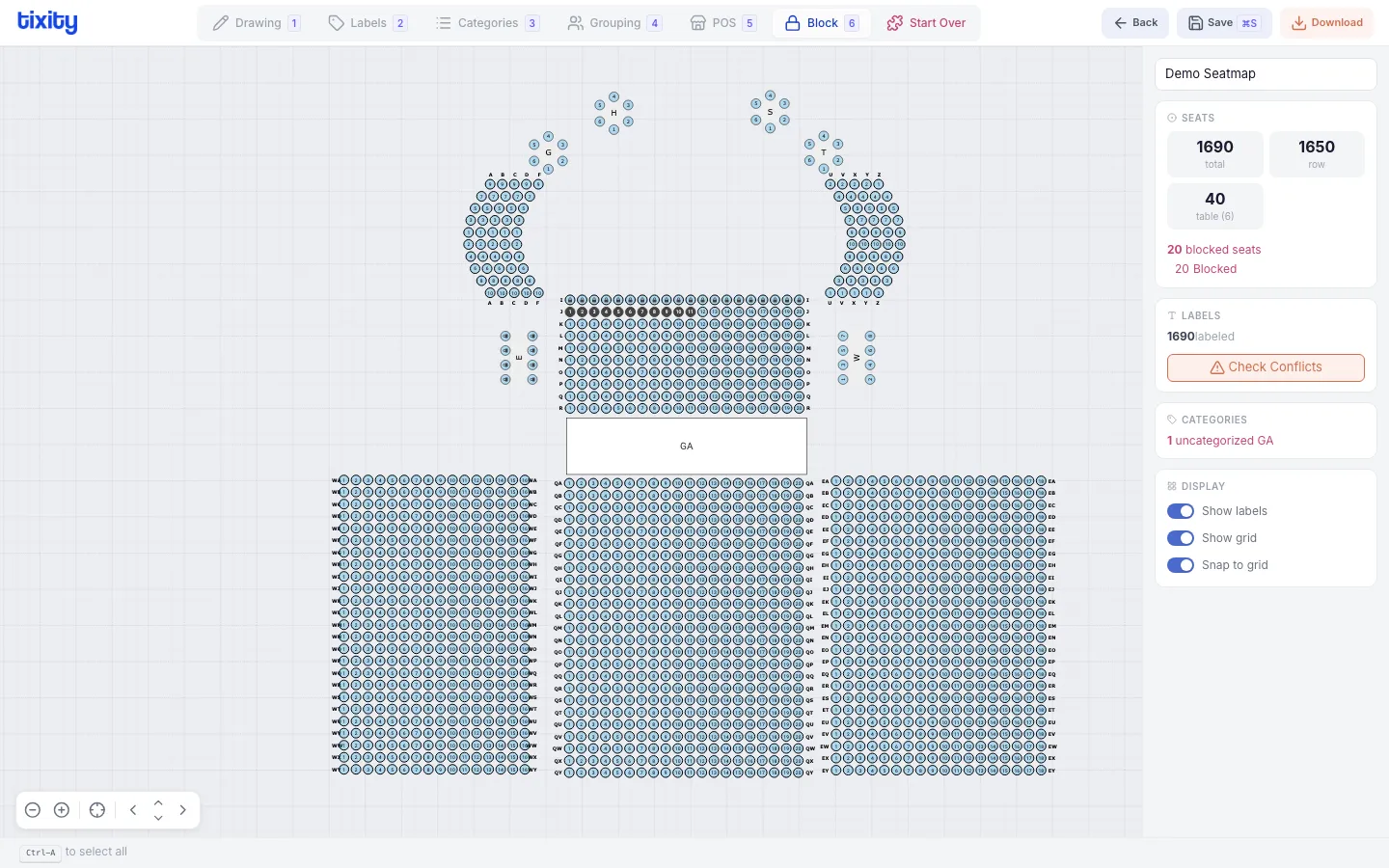Toggle Snap to grid off
Image resolution: width=1389 pixels, height=868 pixels.
point(1181,565)
